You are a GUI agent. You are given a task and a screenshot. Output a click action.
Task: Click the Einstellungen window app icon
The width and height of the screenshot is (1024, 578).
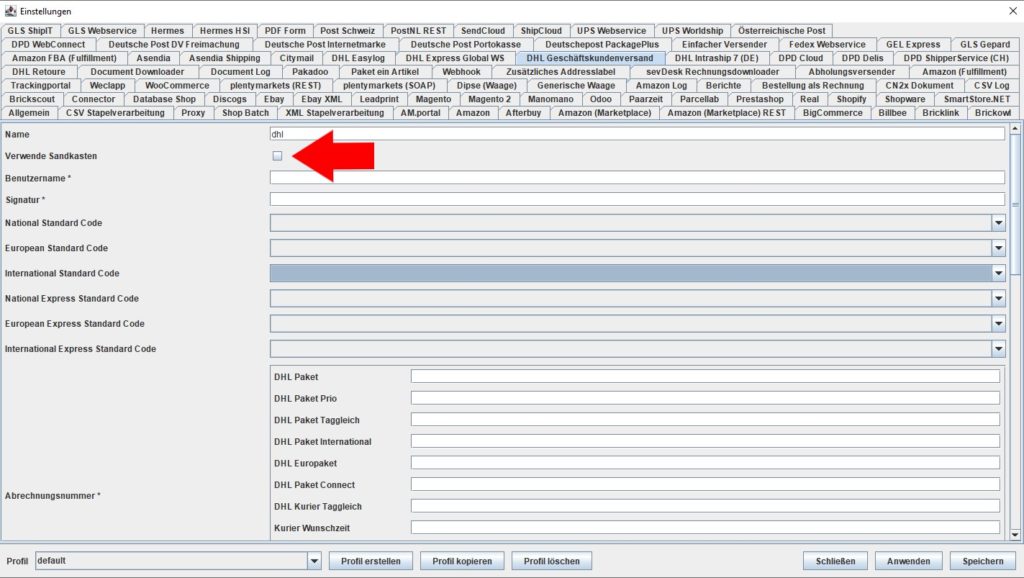click(x=10, y=11)
